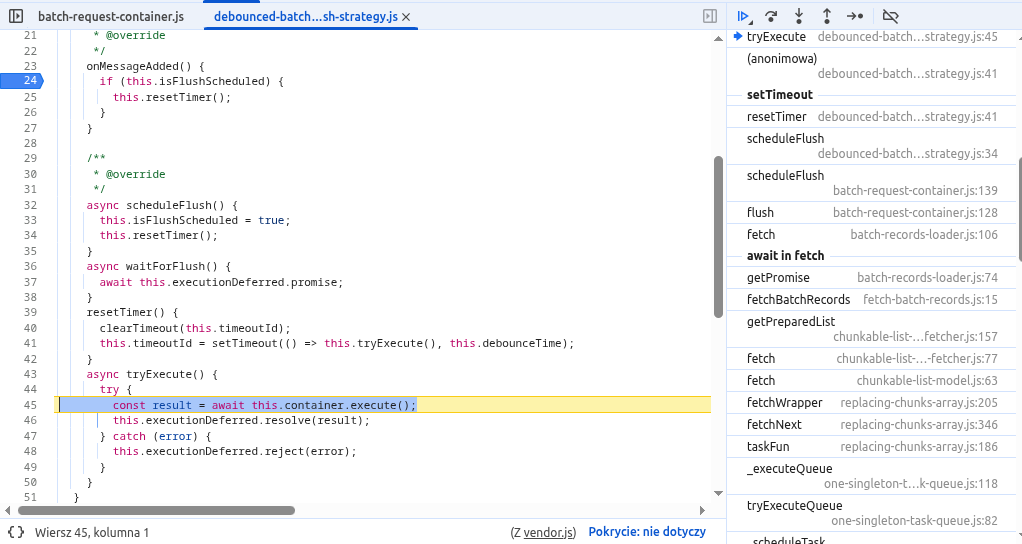Switch to batch-request-container.js tab
The height and width of the screenshot is (544, 1022).
(110, 17)
